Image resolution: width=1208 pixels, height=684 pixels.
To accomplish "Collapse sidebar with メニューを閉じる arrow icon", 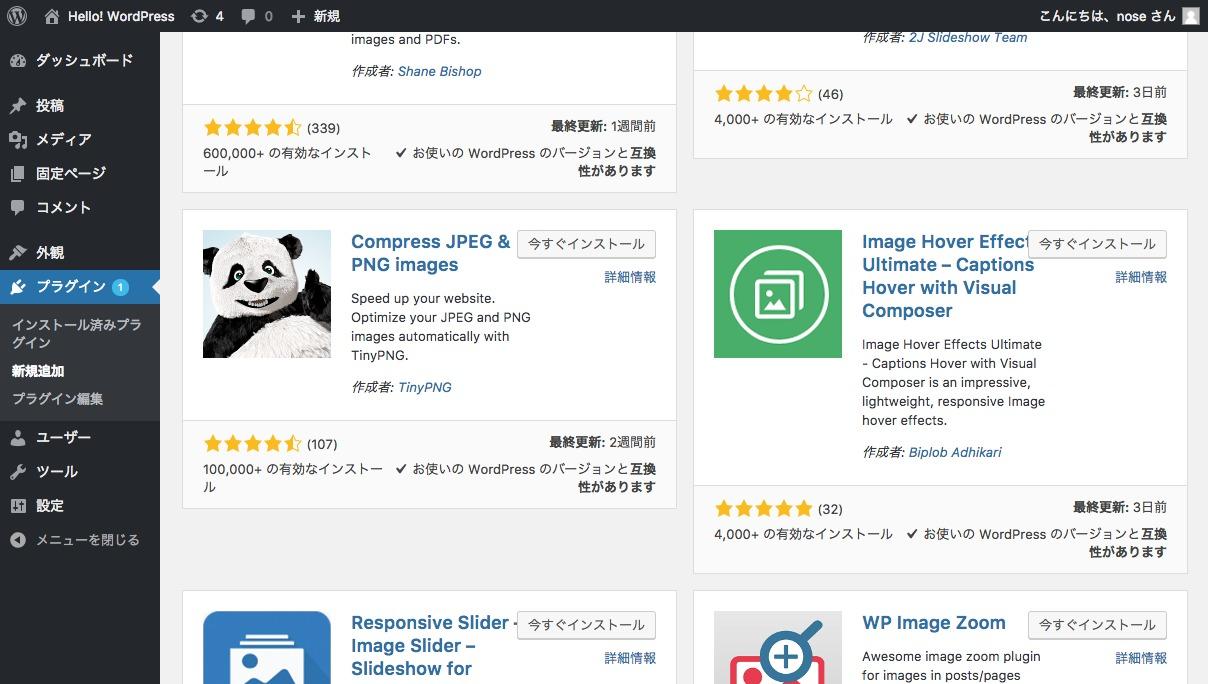I will point(18,540).
